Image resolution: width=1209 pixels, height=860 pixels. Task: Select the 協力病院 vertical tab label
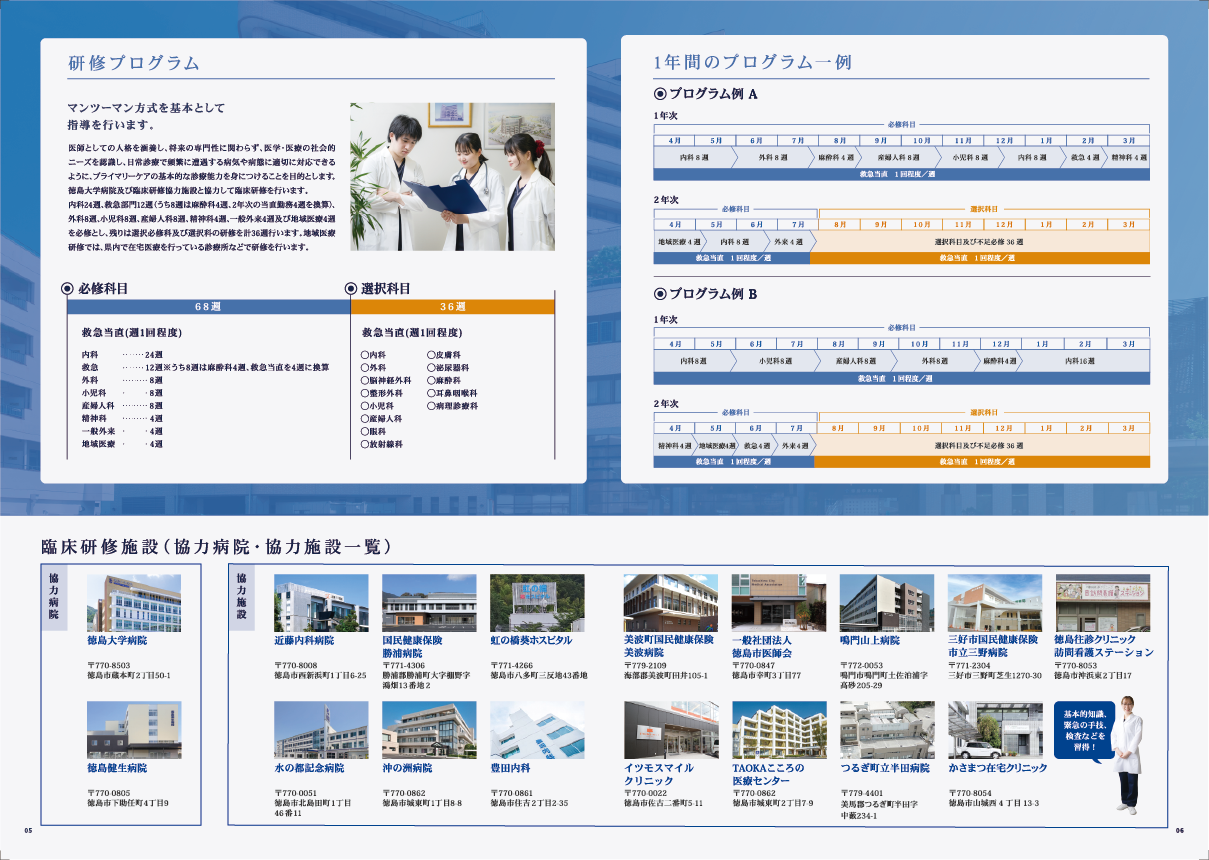point(54,598)
